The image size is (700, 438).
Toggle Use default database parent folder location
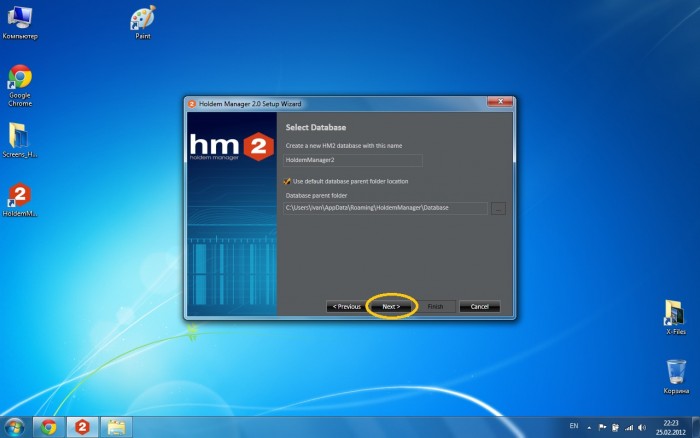pos(287,181)
